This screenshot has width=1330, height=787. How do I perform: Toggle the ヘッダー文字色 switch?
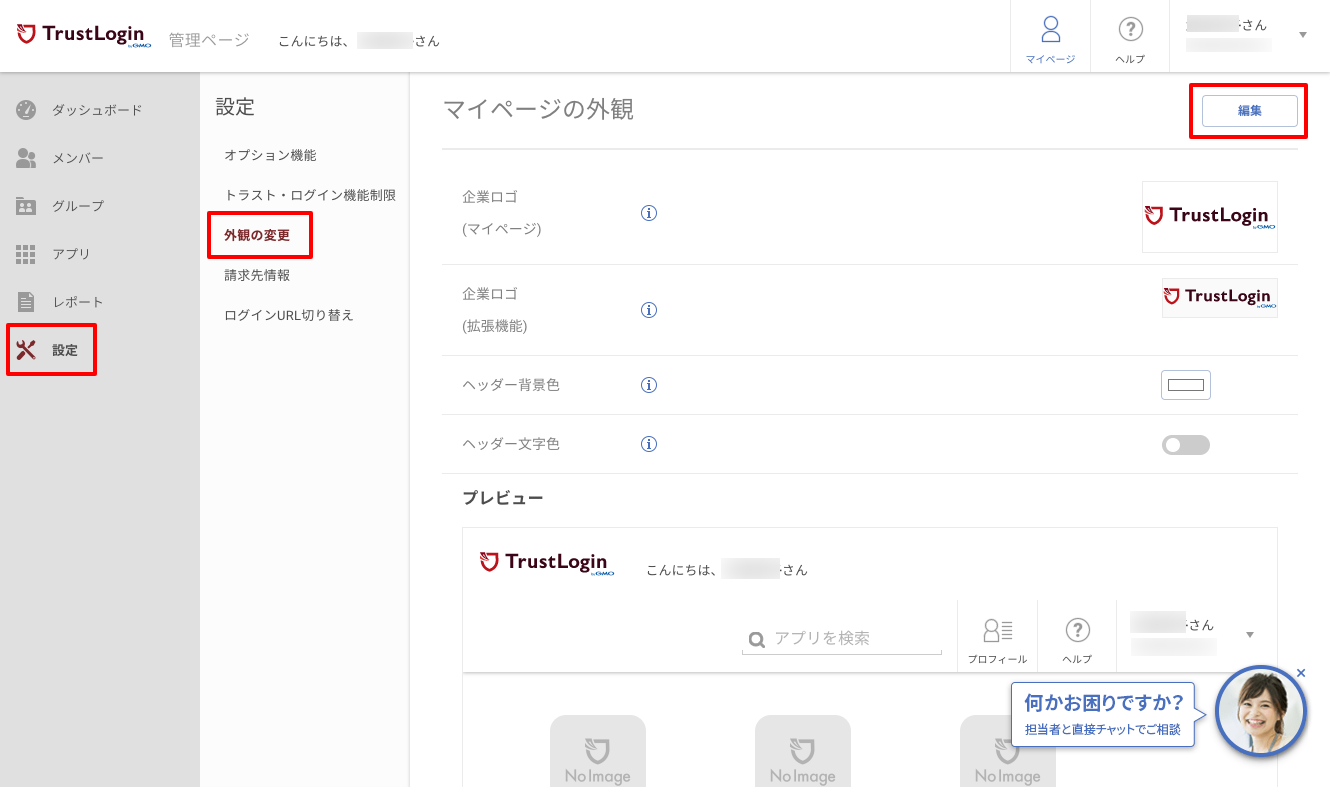pos(1186,445)
